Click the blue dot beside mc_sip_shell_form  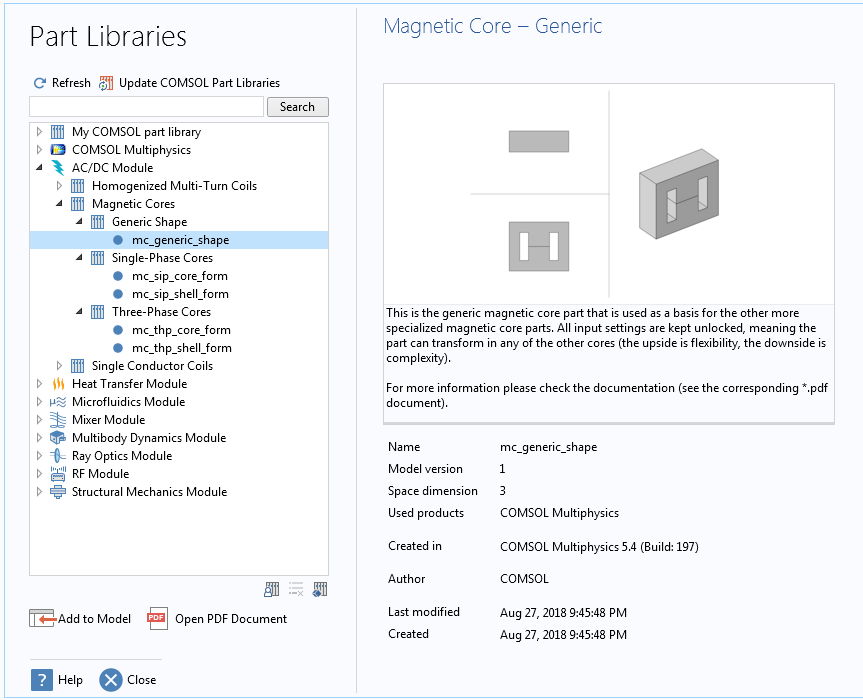click(118, 294)
